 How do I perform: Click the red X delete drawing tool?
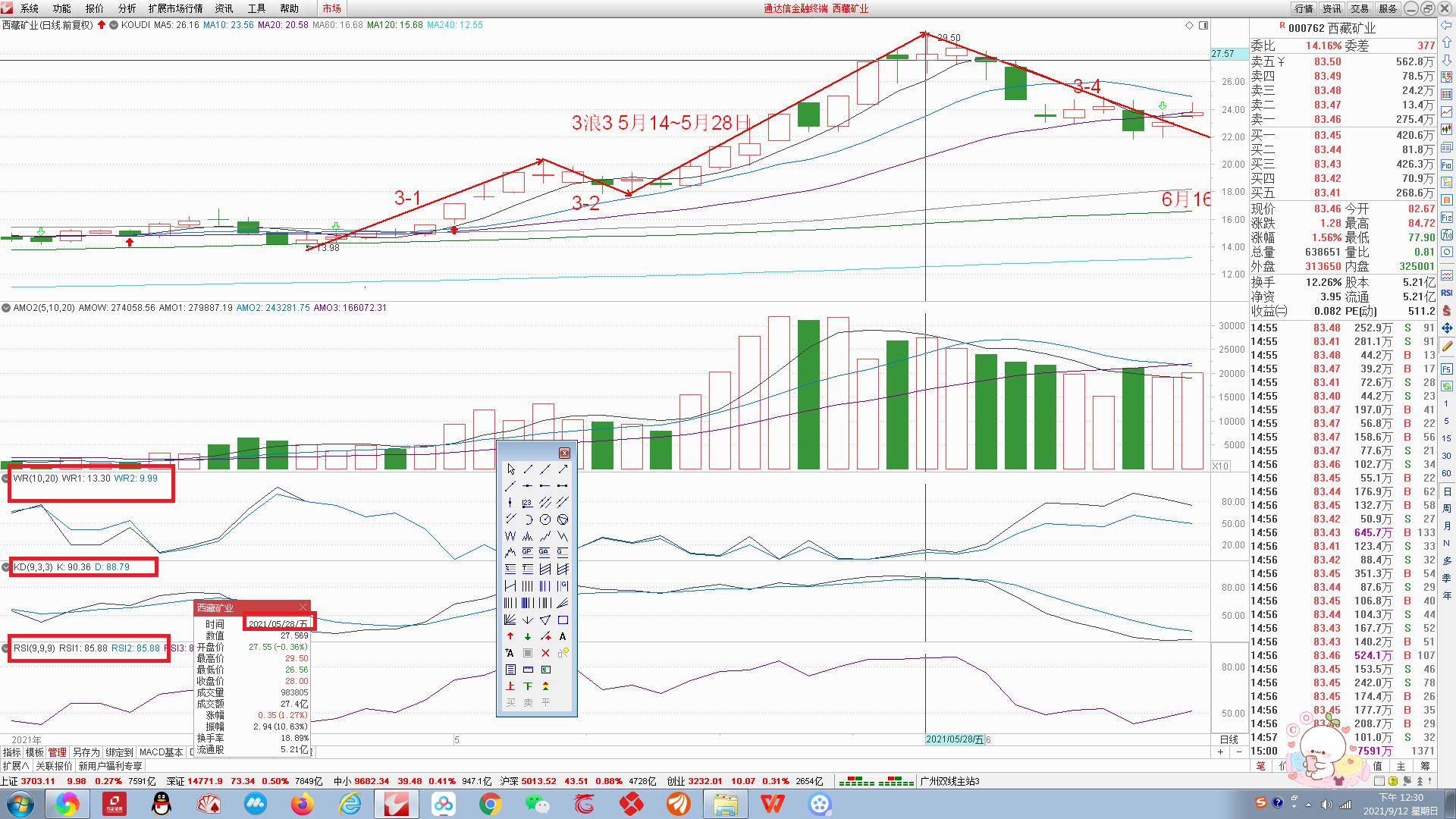tap(545, 653)
